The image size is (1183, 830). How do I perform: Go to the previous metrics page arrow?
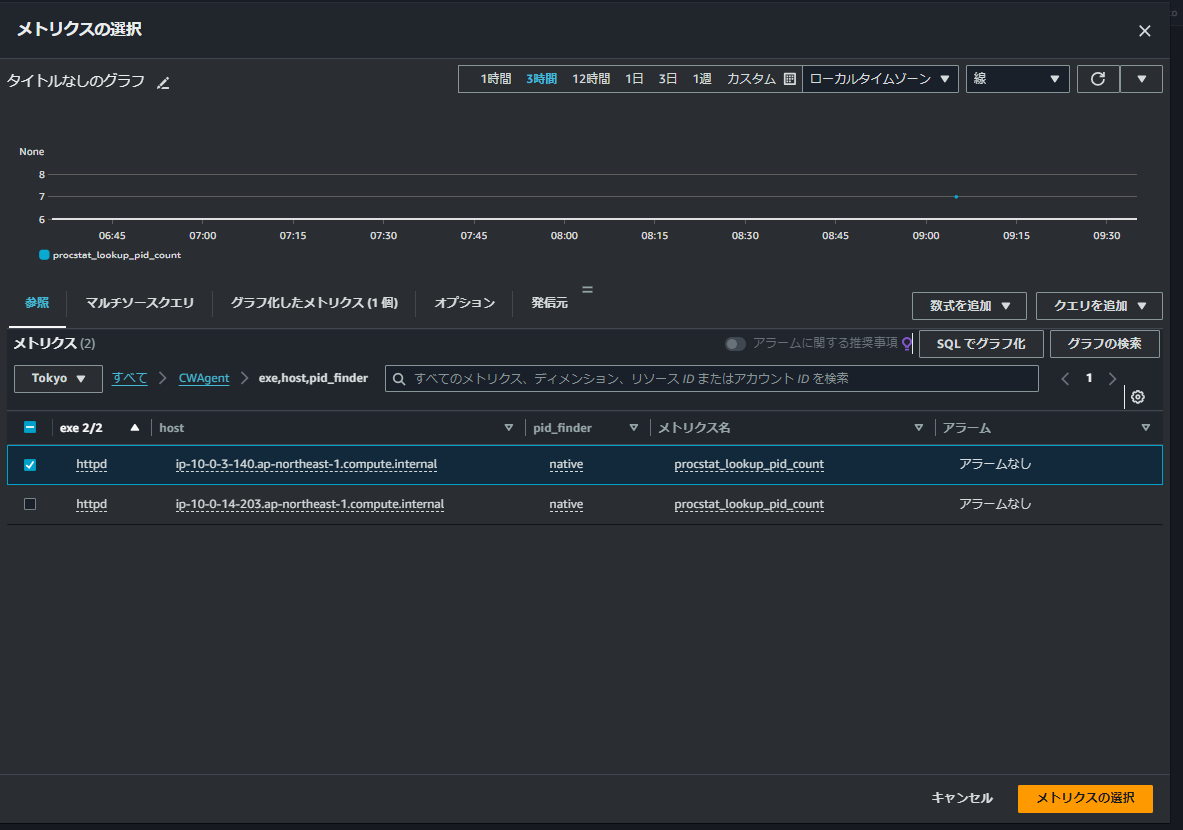click(1065, 378)
